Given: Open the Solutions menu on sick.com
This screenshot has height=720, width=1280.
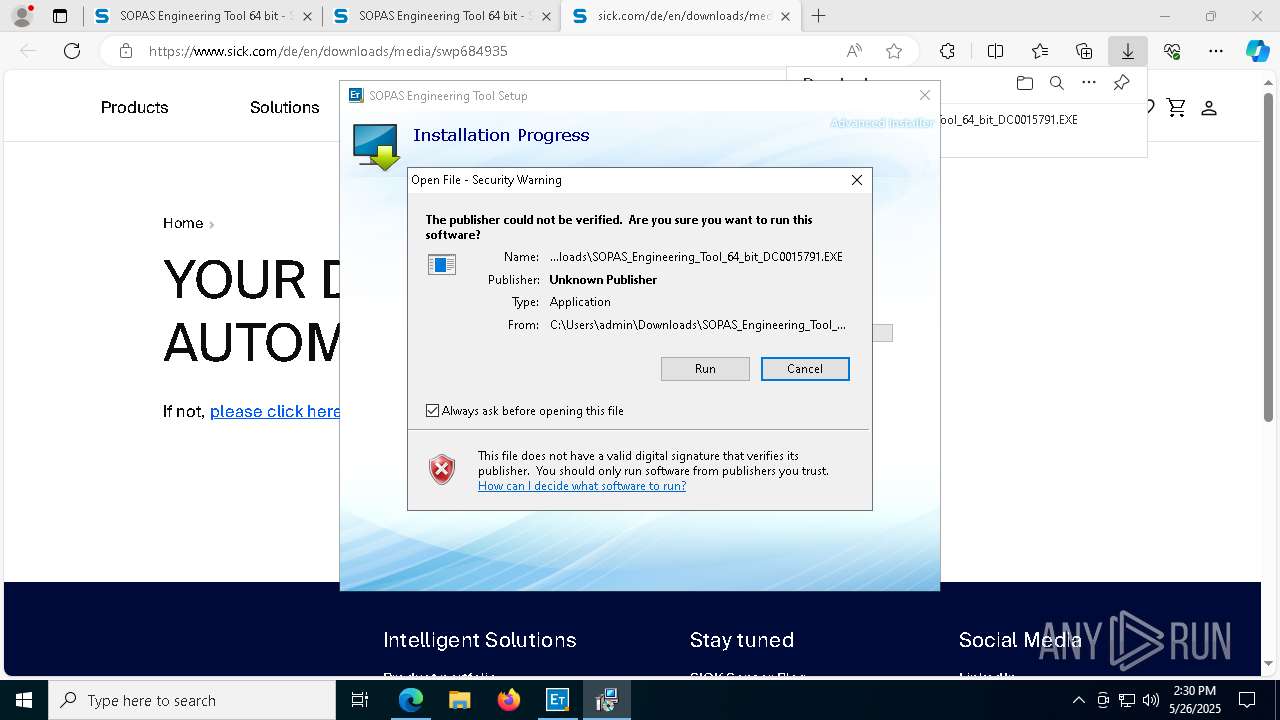Looking at the screenshot, I should pos(284,107).
